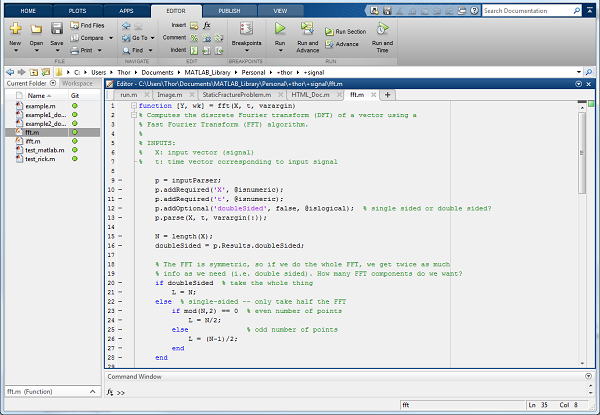Image resolution: width=600 pixels, height=415 pixels.
Task: Click the Compare files button
Action: point(87,38)
